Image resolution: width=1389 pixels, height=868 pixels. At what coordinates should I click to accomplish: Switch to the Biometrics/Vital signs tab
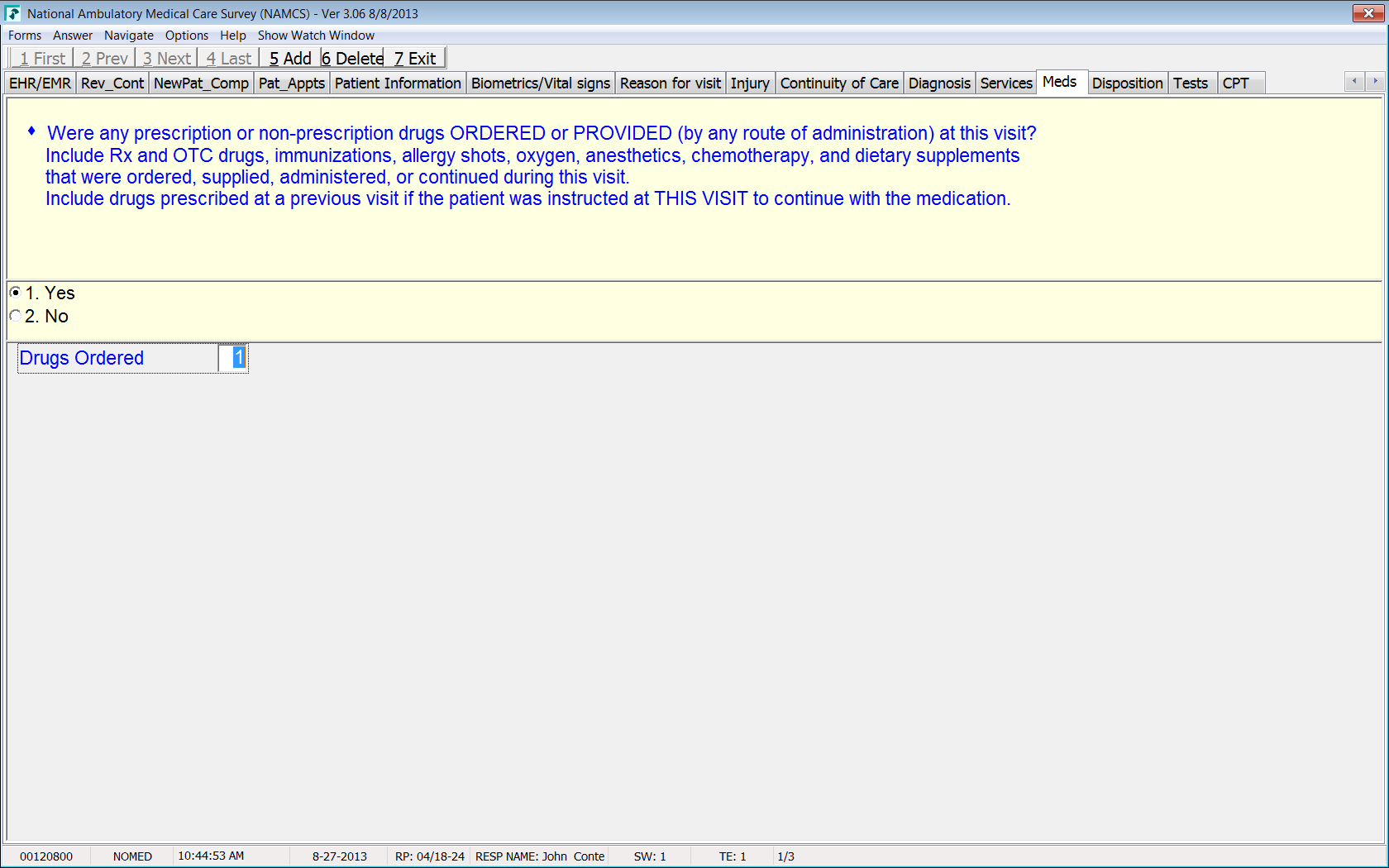540,83
